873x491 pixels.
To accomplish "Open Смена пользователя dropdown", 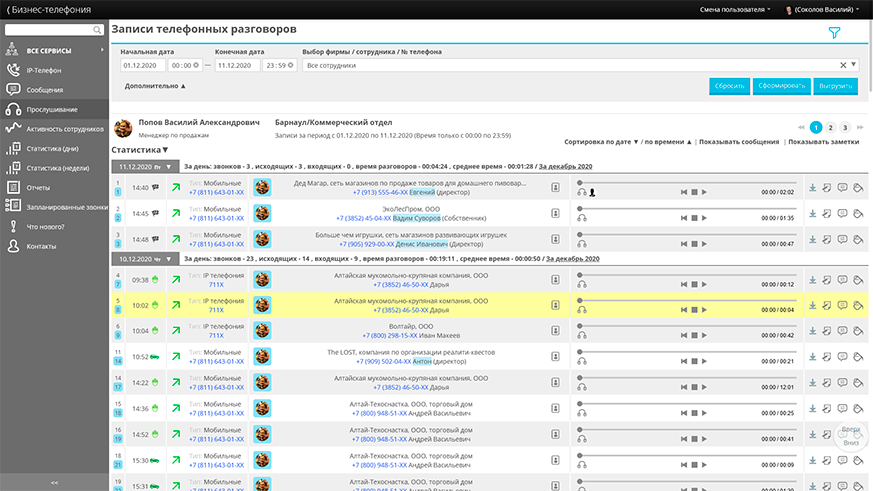I will click(735, 9).
